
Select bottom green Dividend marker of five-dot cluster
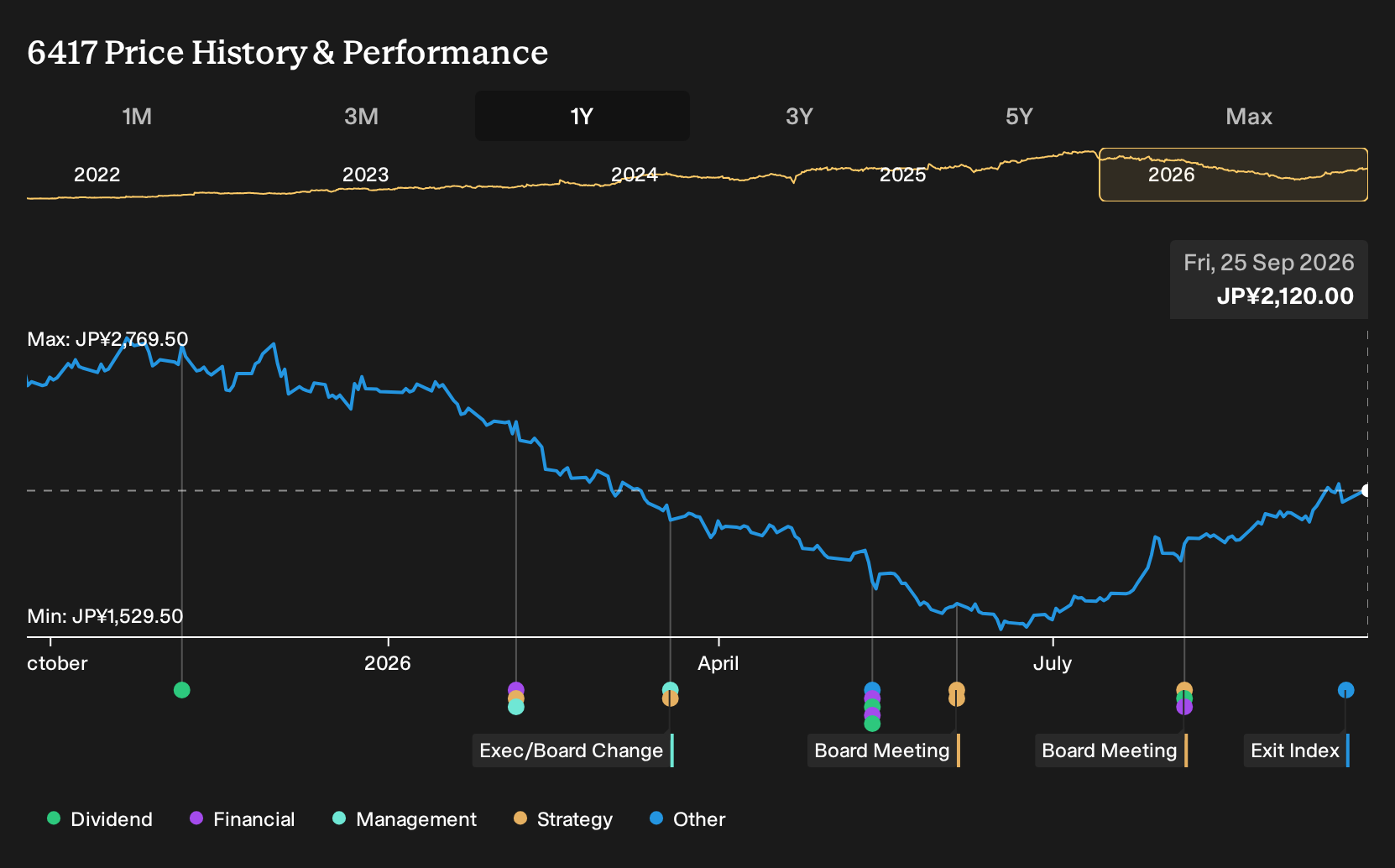pyautogui.click(x=872, y=724)
